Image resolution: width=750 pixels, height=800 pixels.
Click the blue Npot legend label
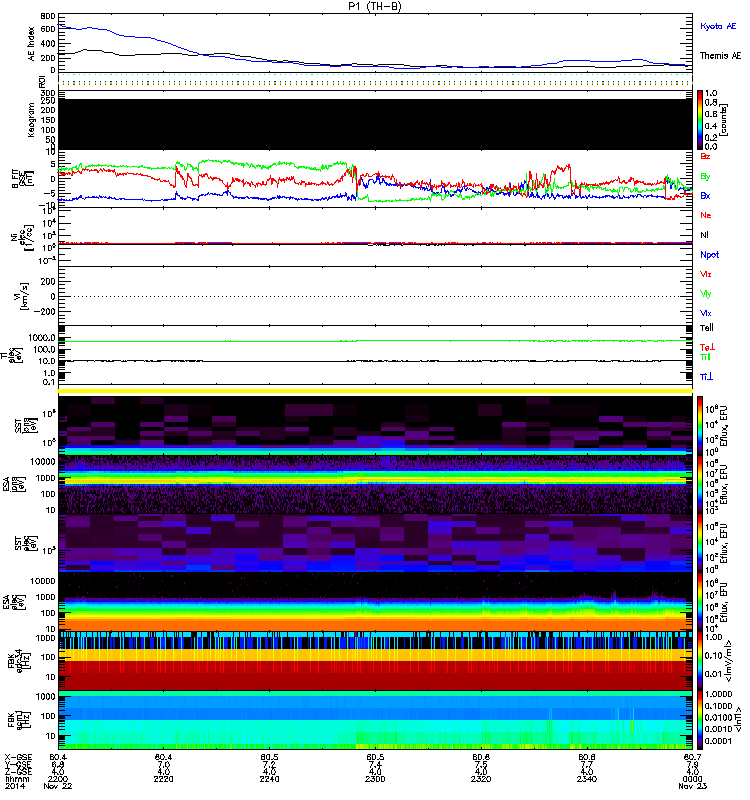point(708,254)
